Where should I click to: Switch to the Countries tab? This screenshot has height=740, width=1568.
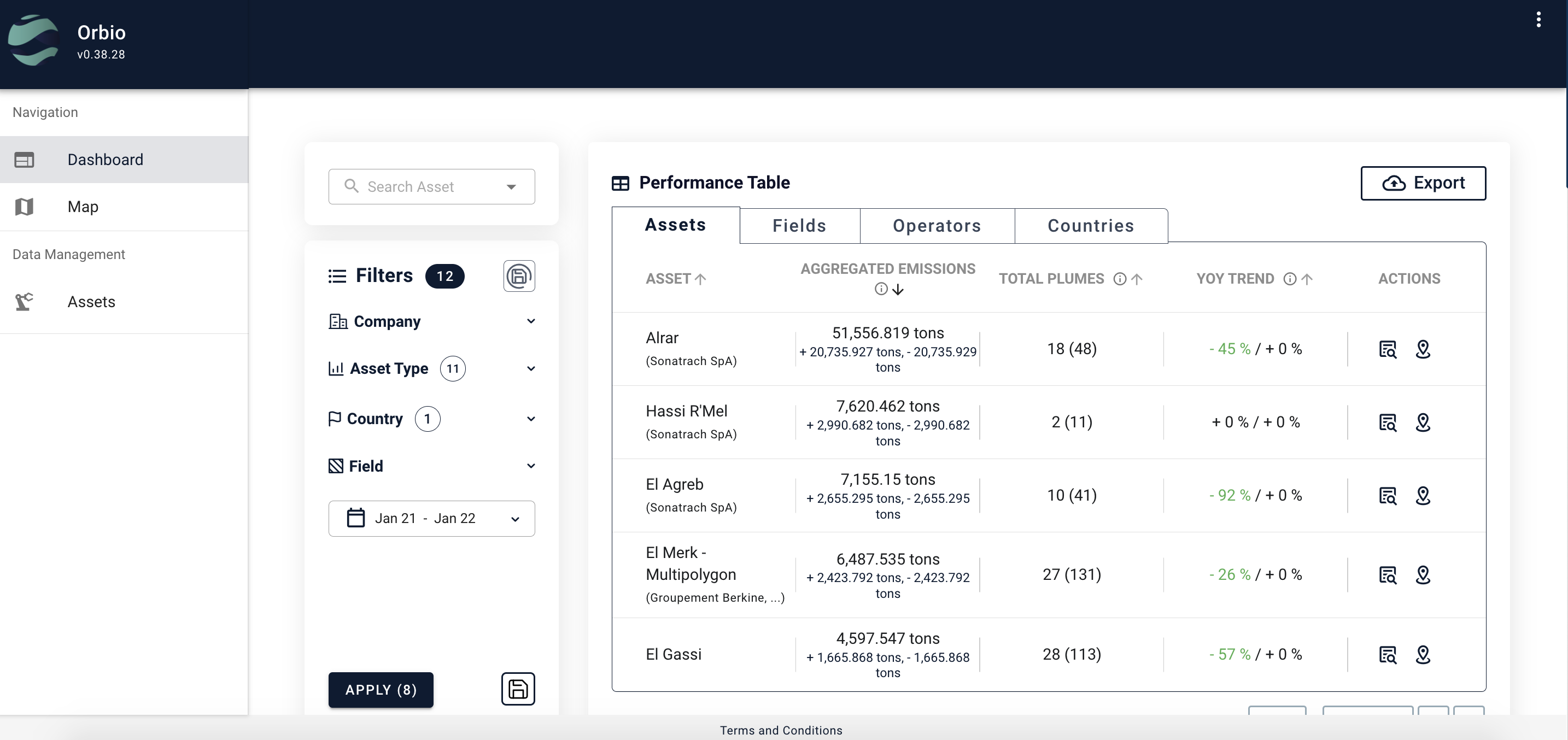click(x=1090, y=226)
